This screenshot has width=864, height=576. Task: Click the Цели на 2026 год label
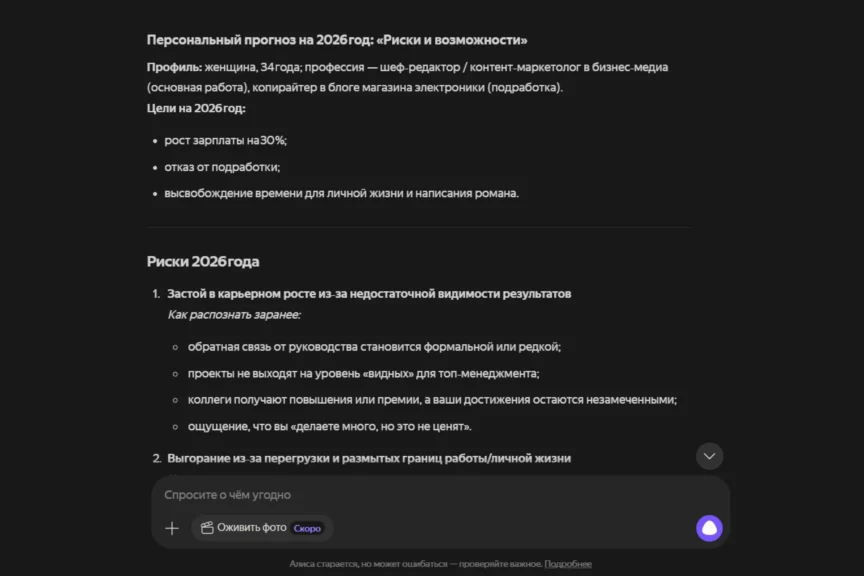196,108
